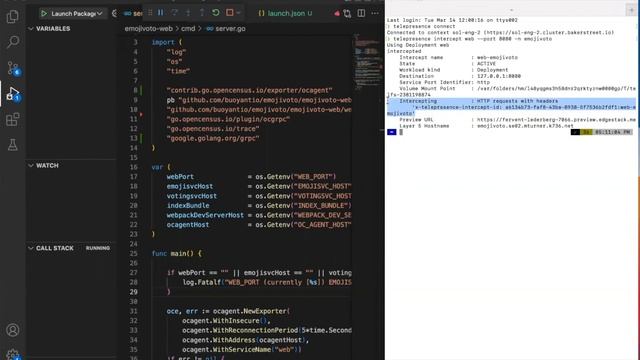Pause the running debug session
The height and width of the screenshot is (360, 640).
(161, 13)
